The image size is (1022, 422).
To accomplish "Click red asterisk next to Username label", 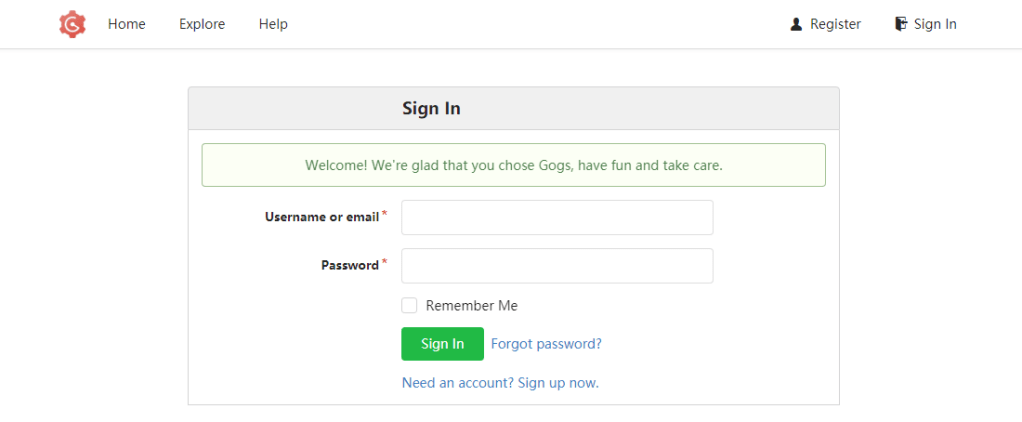I will click(385, 214).
